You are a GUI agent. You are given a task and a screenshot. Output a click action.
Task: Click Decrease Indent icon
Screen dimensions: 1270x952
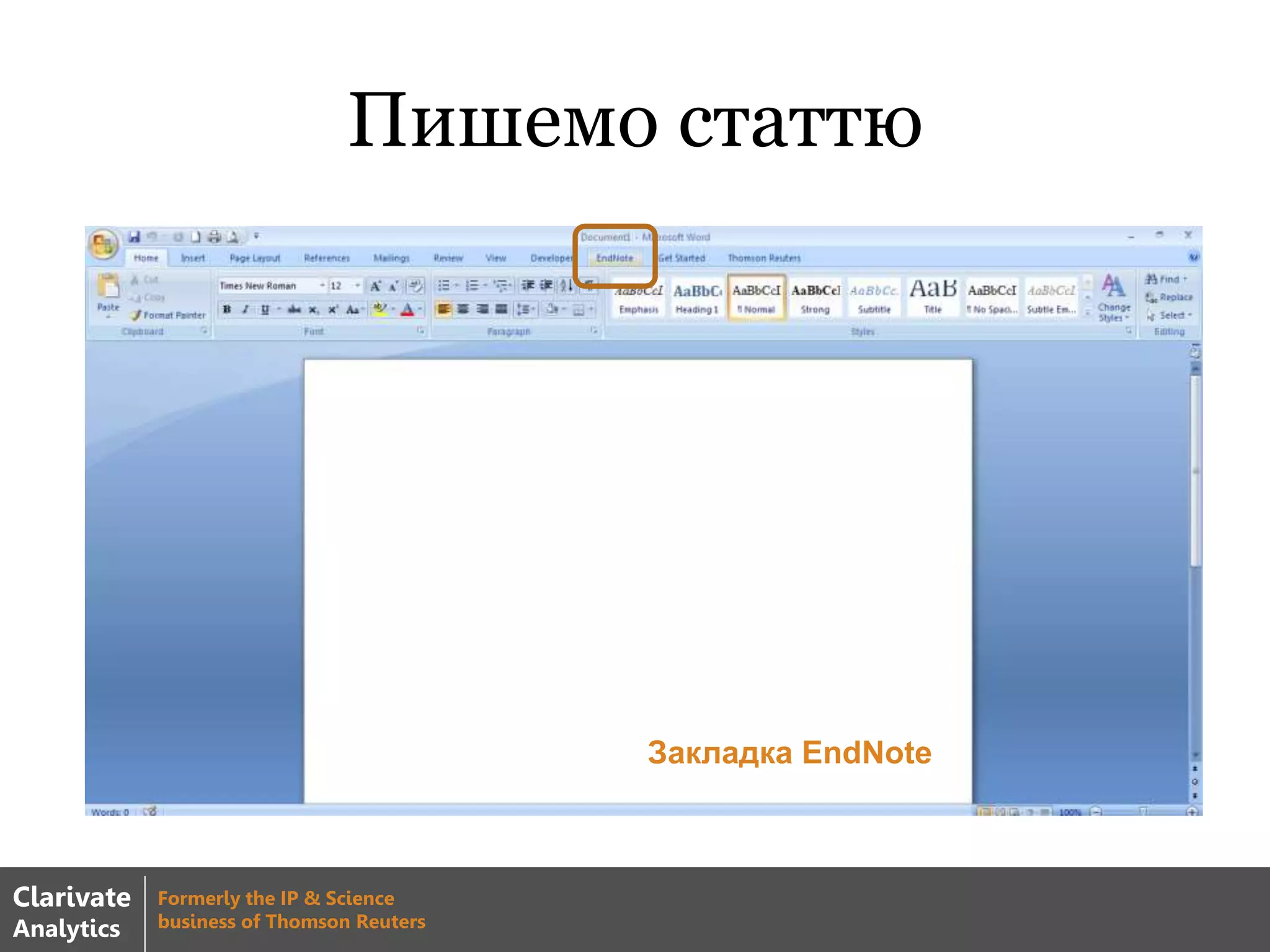pyautogui.click(x=528, y=285)
